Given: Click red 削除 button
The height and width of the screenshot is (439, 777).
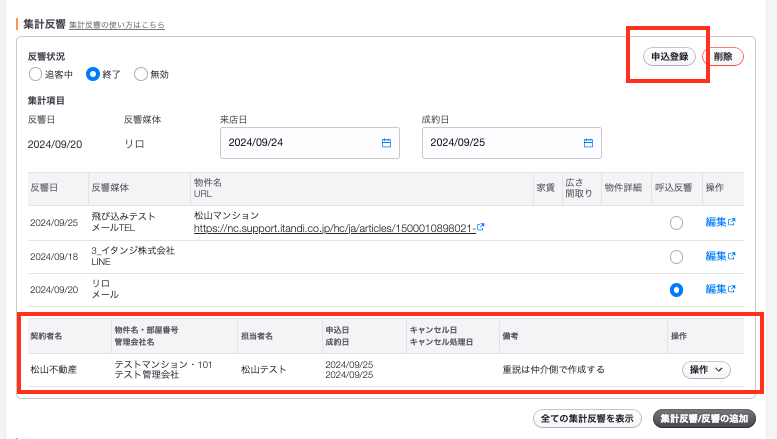Looking at the screenshot, I should 723,56.
